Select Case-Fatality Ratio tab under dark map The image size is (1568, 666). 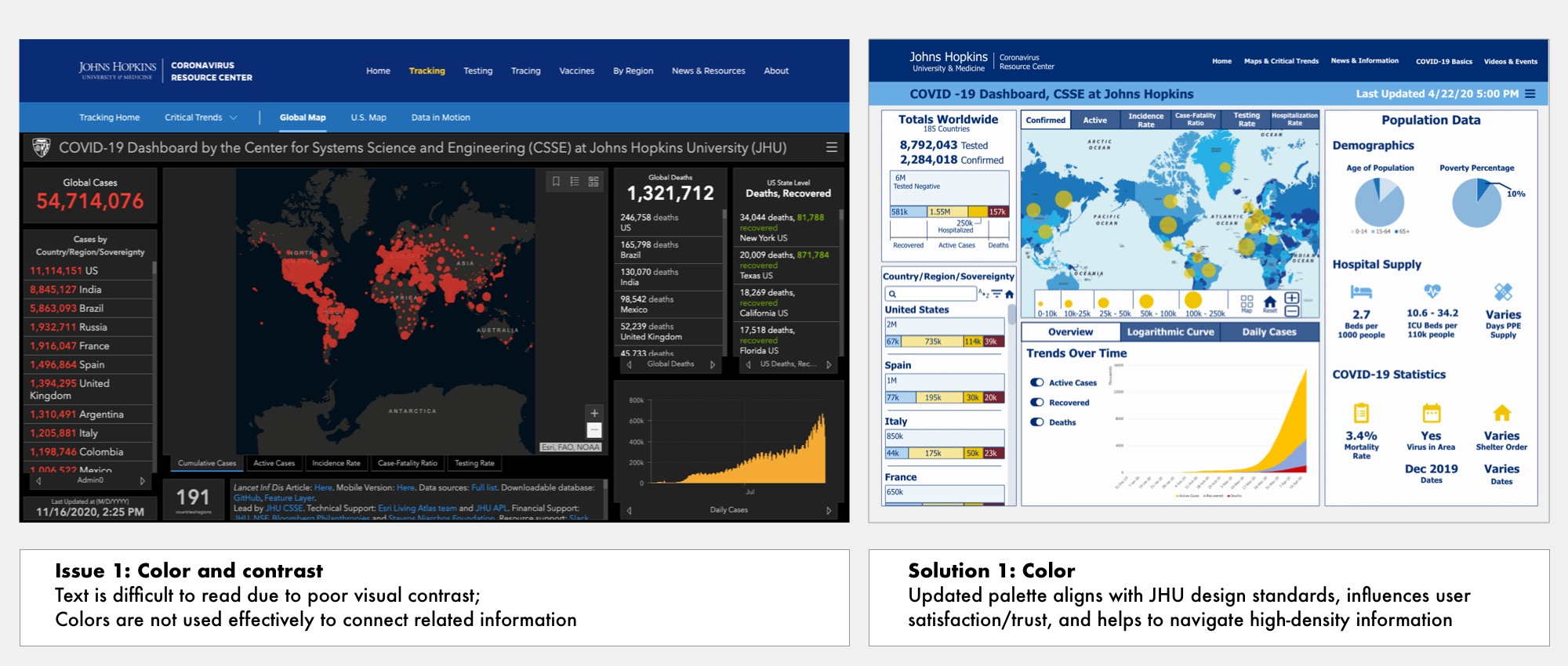click(x=408, y=463)
